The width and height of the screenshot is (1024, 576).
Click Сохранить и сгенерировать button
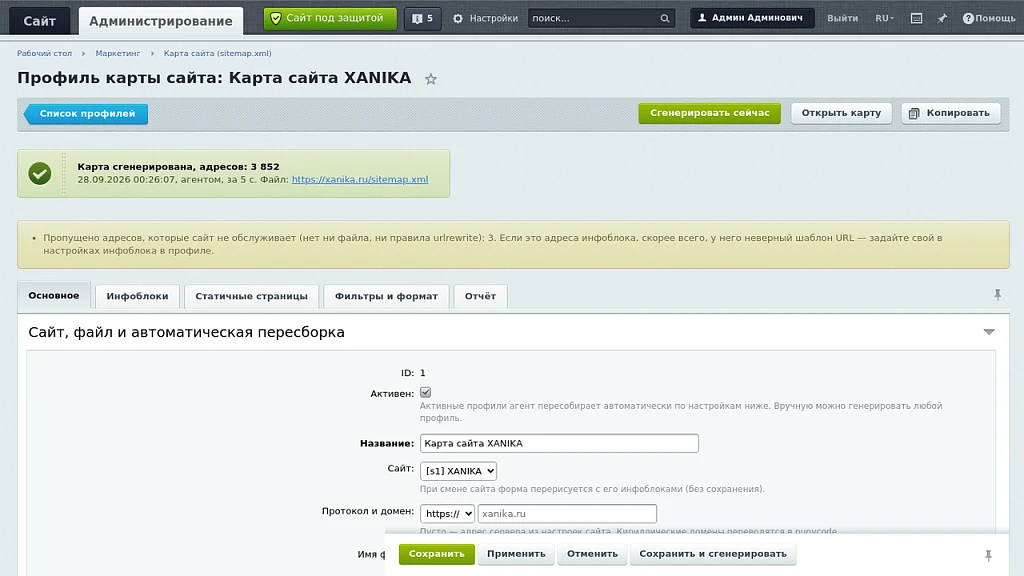click(x=713, y=554)
